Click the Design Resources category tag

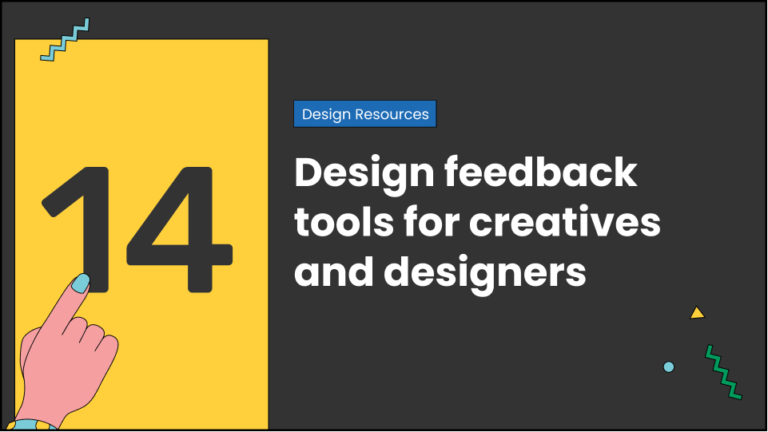365,114
